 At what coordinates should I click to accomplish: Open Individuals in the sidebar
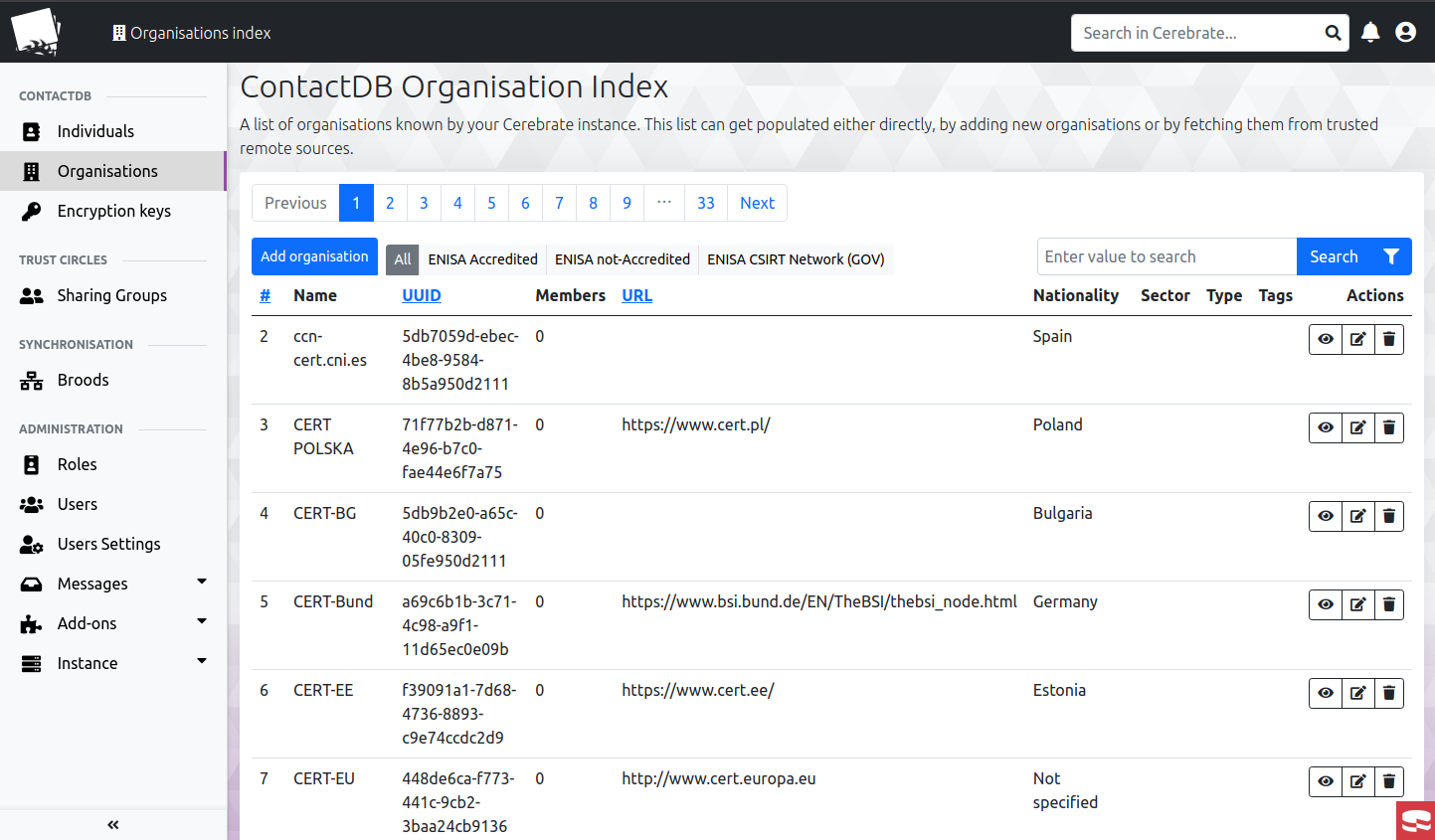[113, 131]
